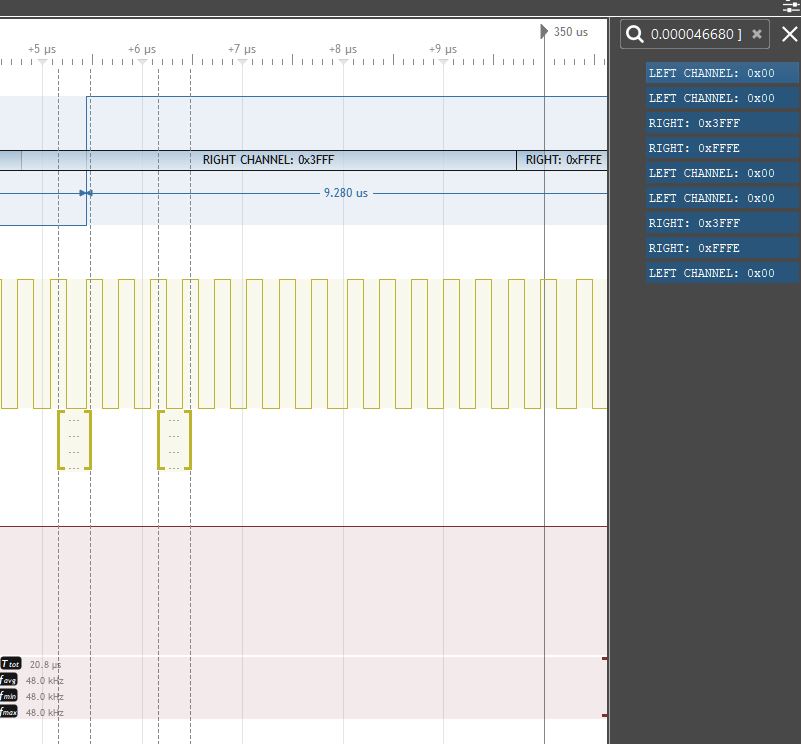The width and height of the screenshot is (801, 744).
Task: Select the second RIGHT: 0x3FFF result
Action: 721,223
